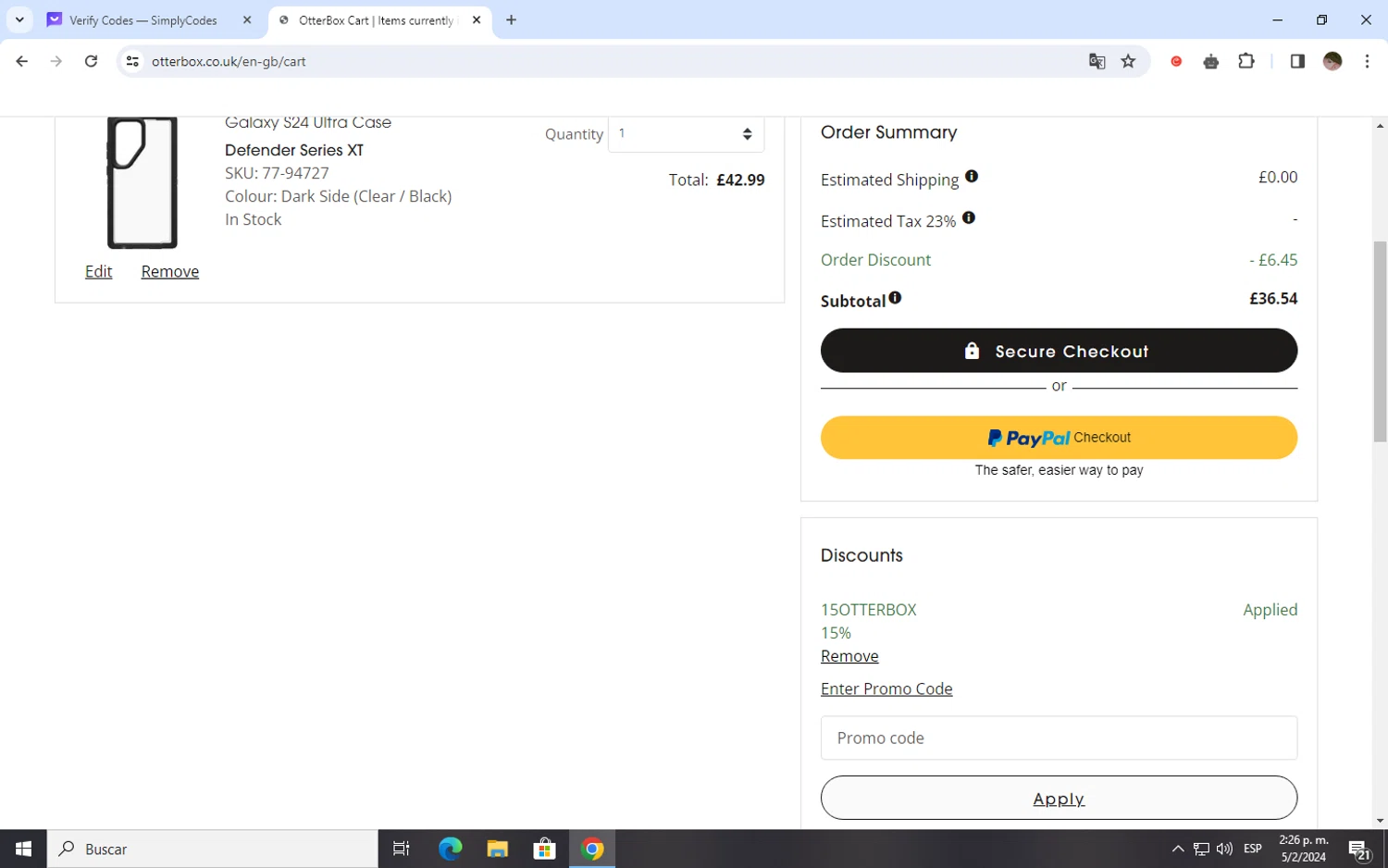Remove the Defender Series XT item from cart

click(x=169, y=271)
